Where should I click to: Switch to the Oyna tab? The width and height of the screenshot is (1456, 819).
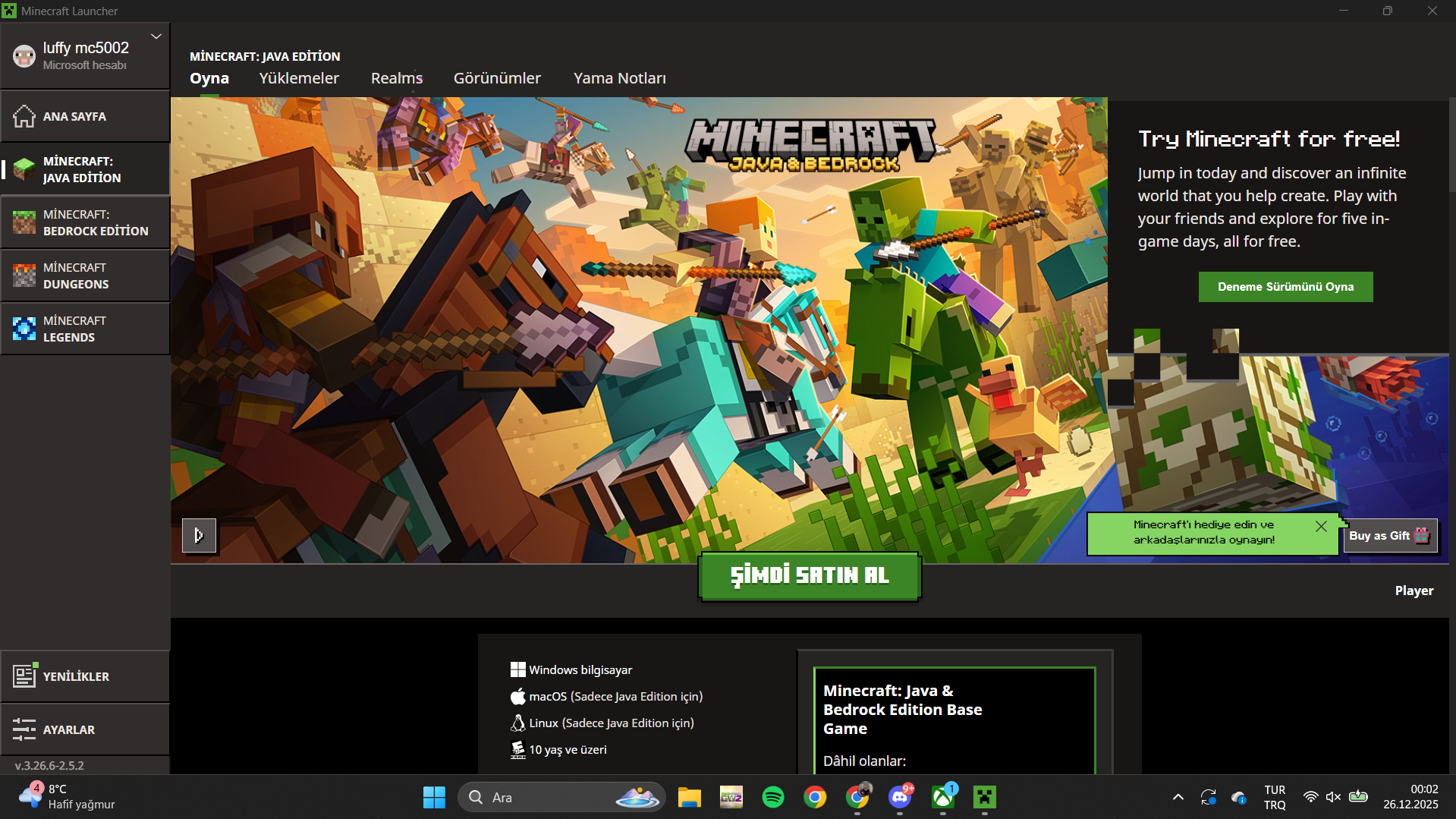(209, 78)
